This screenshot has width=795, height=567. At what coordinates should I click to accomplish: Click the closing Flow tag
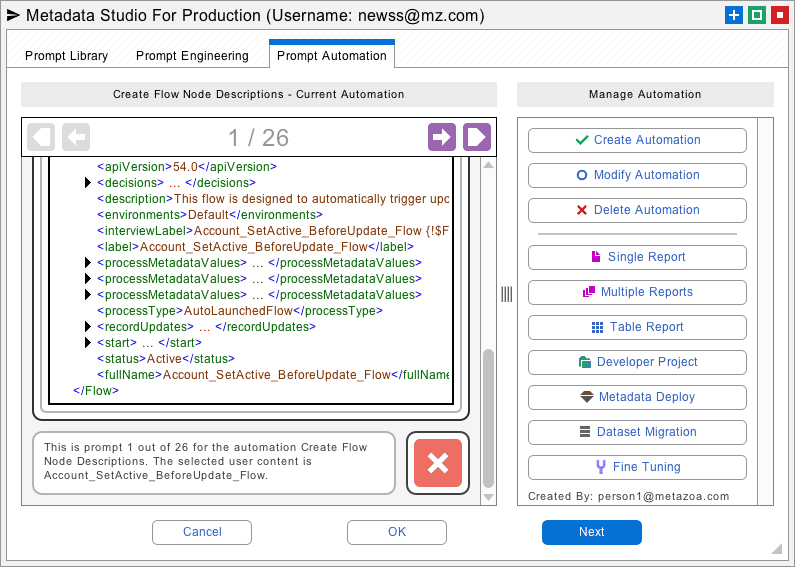[x=96, y=391]
